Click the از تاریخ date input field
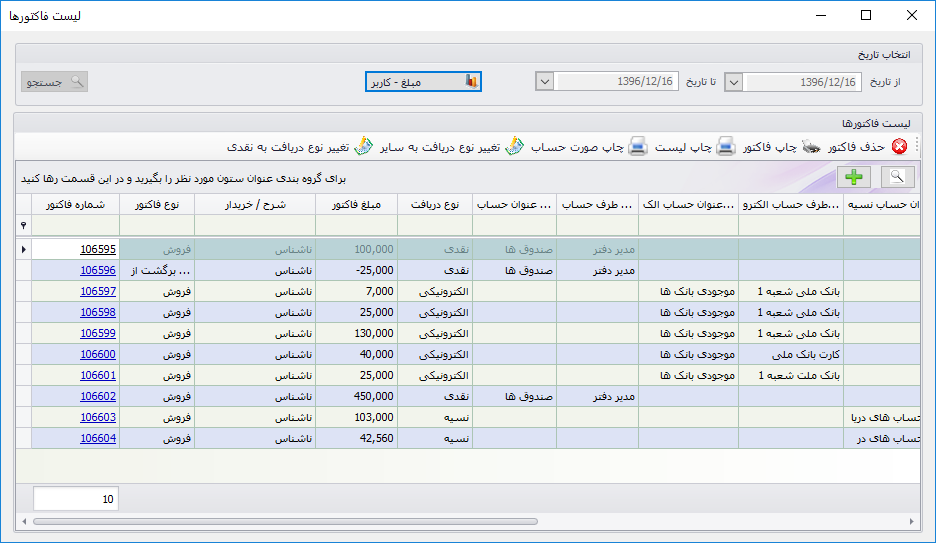The image size is (936, 543). (802, 82)
